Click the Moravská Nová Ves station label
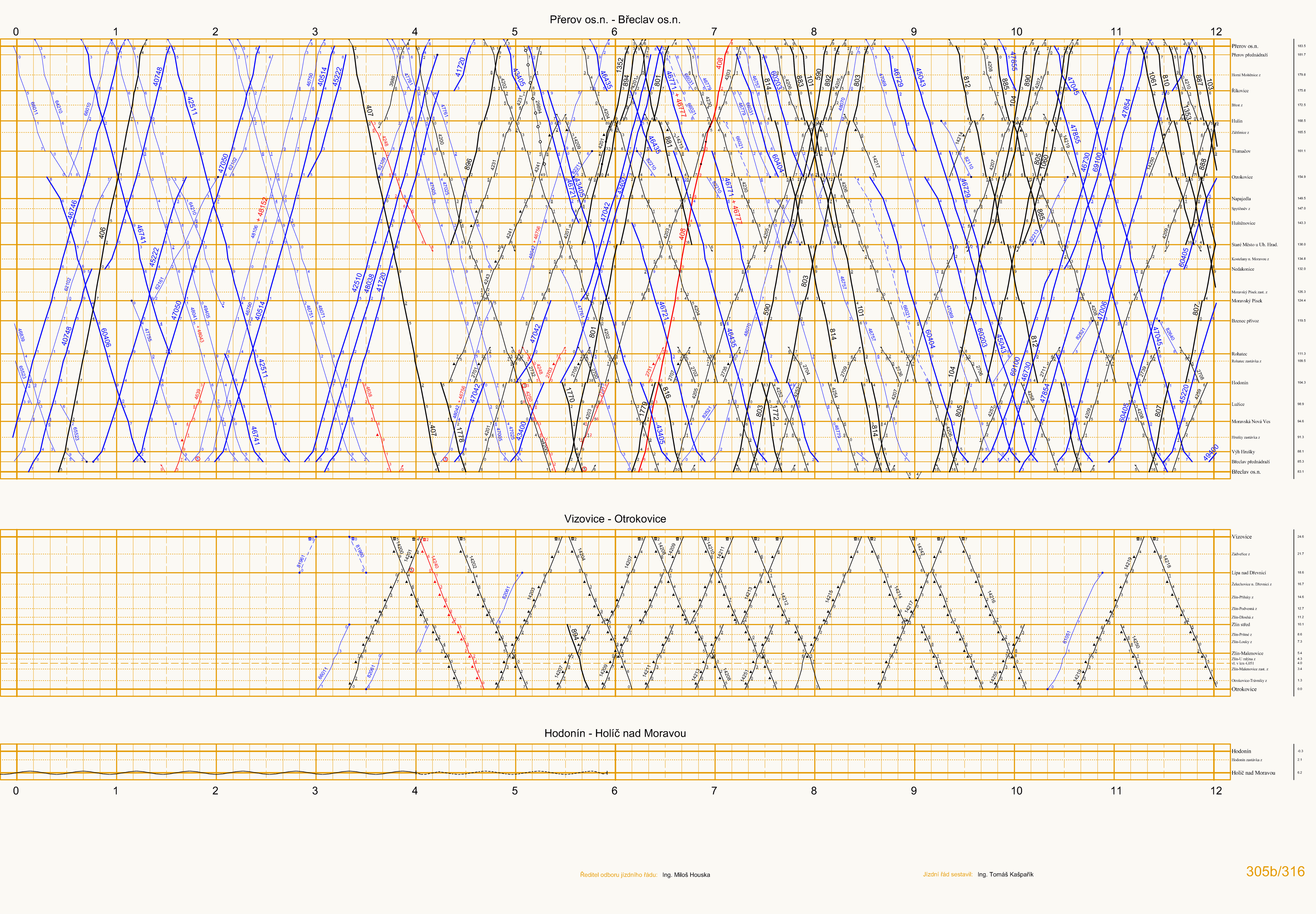Image resolution: width=1316 pixels, height=914 pixels. click(x=1251, y=422)
